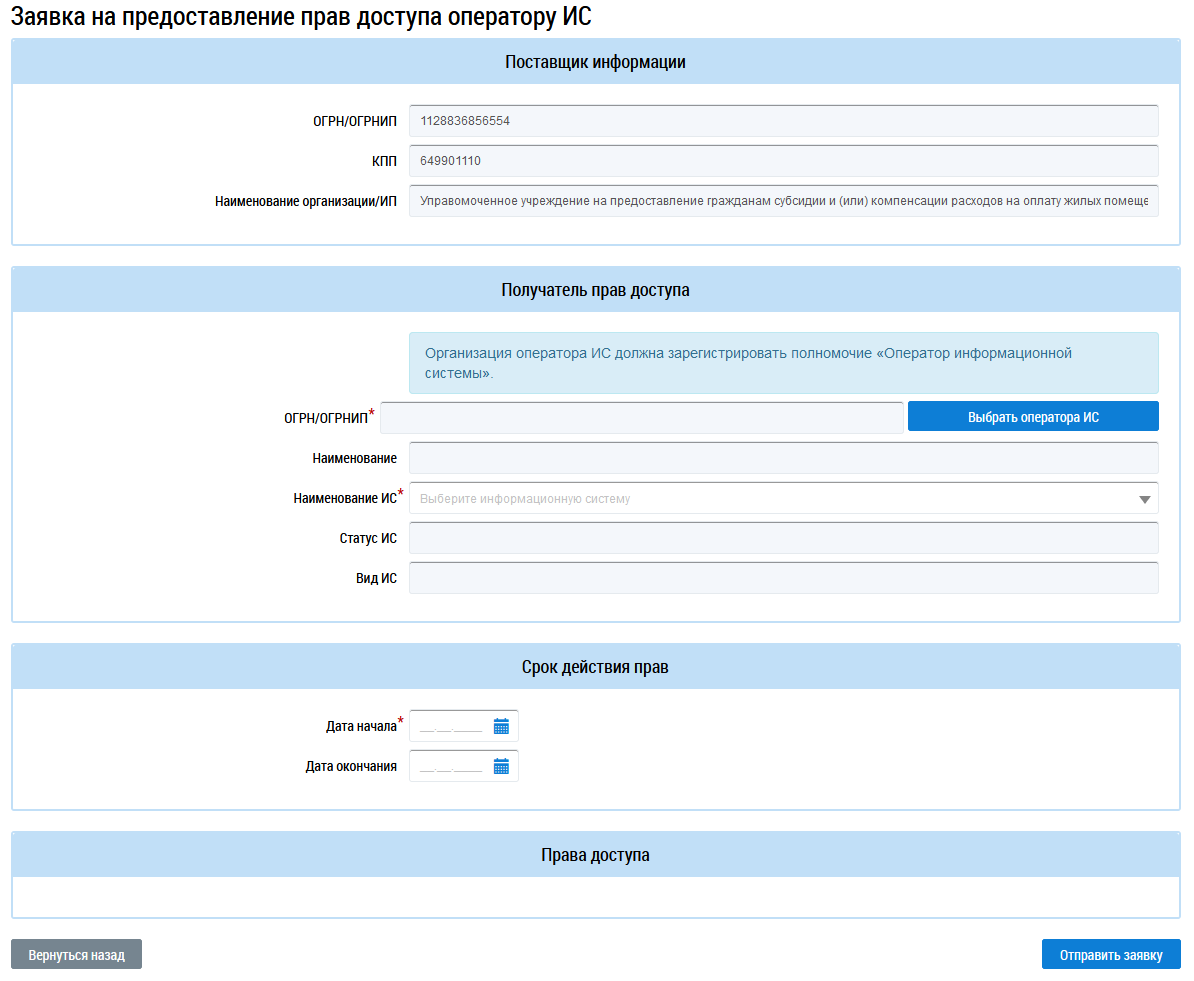Select the КПП field containing 649901110
The height and width of the screenshot is (981, 1194).
click(x=783, y=161)
